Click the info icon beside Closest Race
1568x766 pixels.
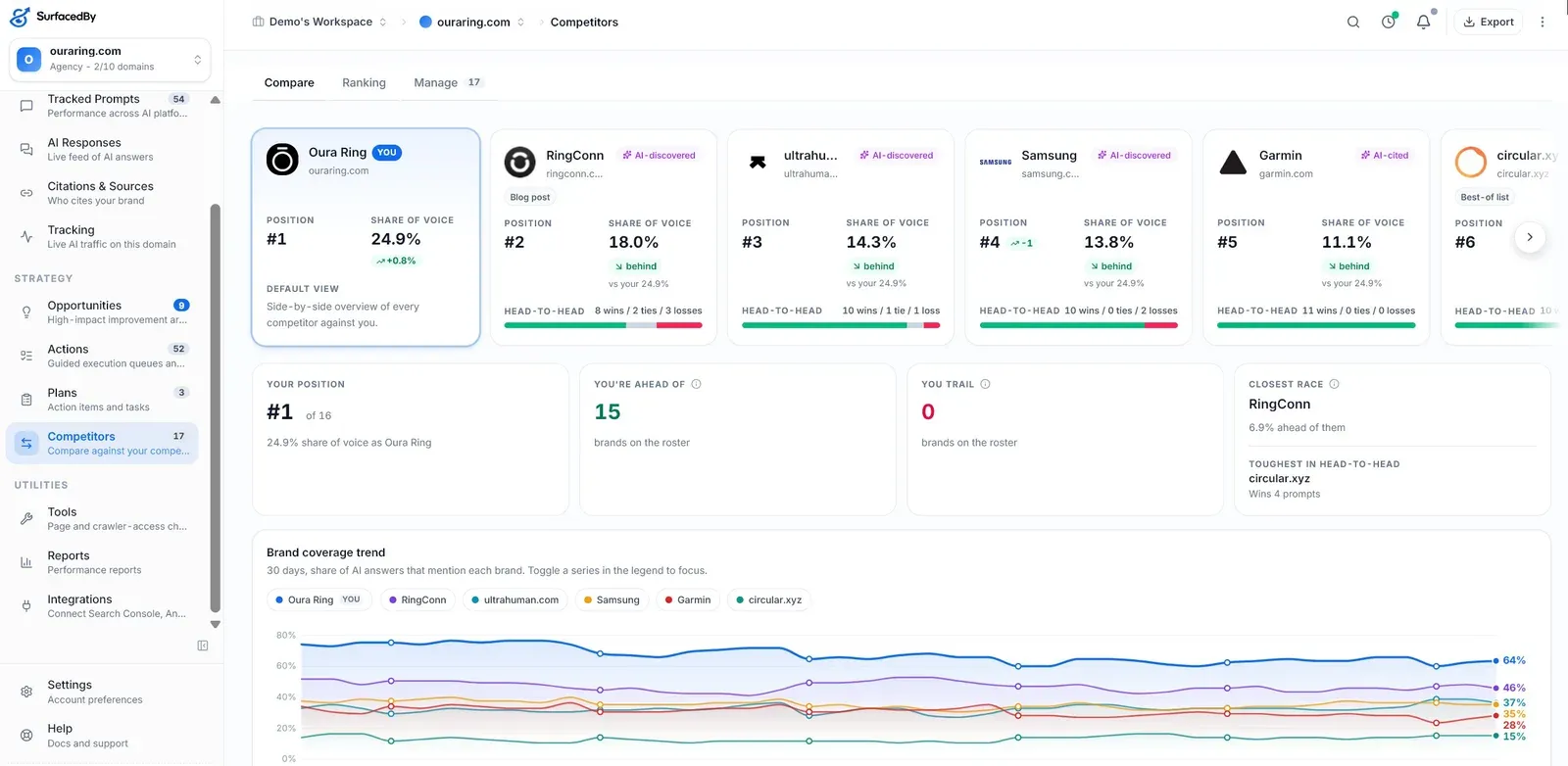click(1334, 384)
